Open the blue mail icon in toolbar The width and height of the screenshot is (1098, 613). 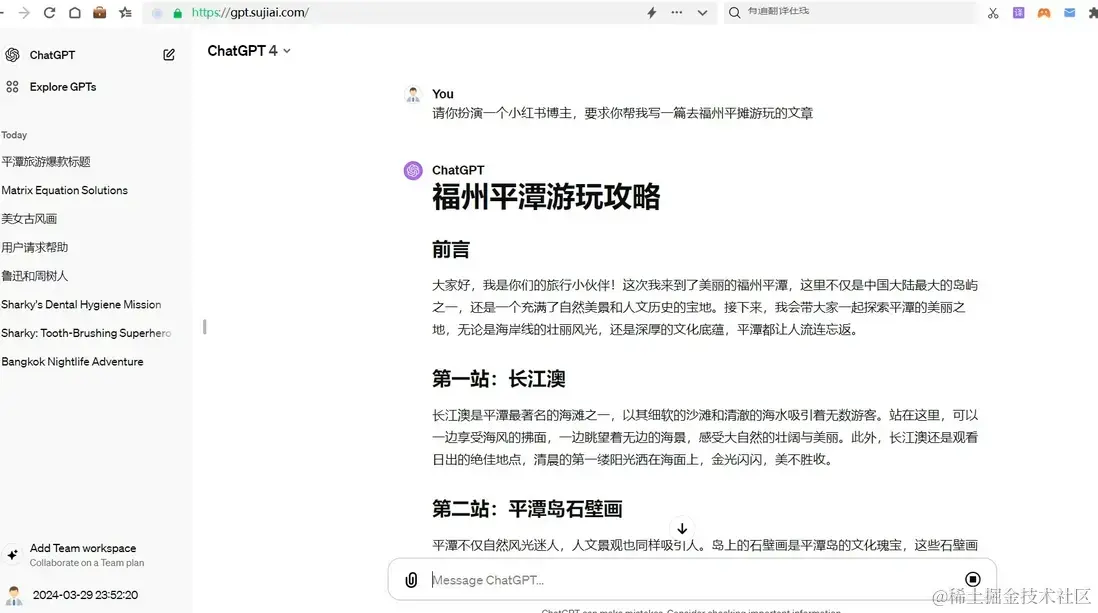(x=1069, y=13)
